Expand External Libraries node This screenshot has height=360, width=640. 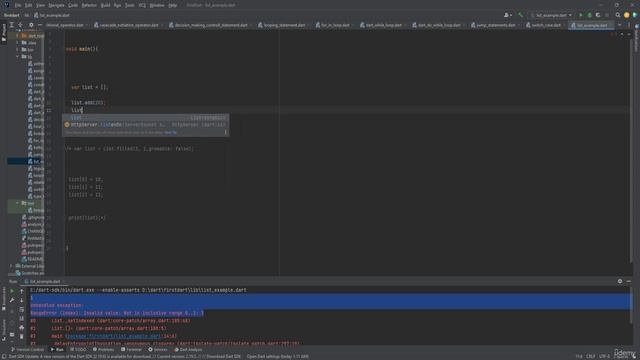coord(11,266)
